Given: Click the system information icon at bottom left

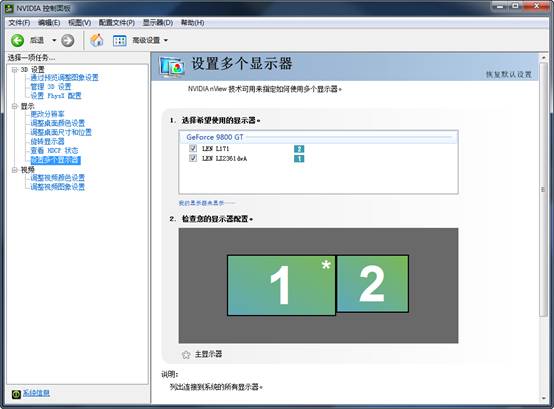Looking at the screenshot, I should [x=16, y=394].
